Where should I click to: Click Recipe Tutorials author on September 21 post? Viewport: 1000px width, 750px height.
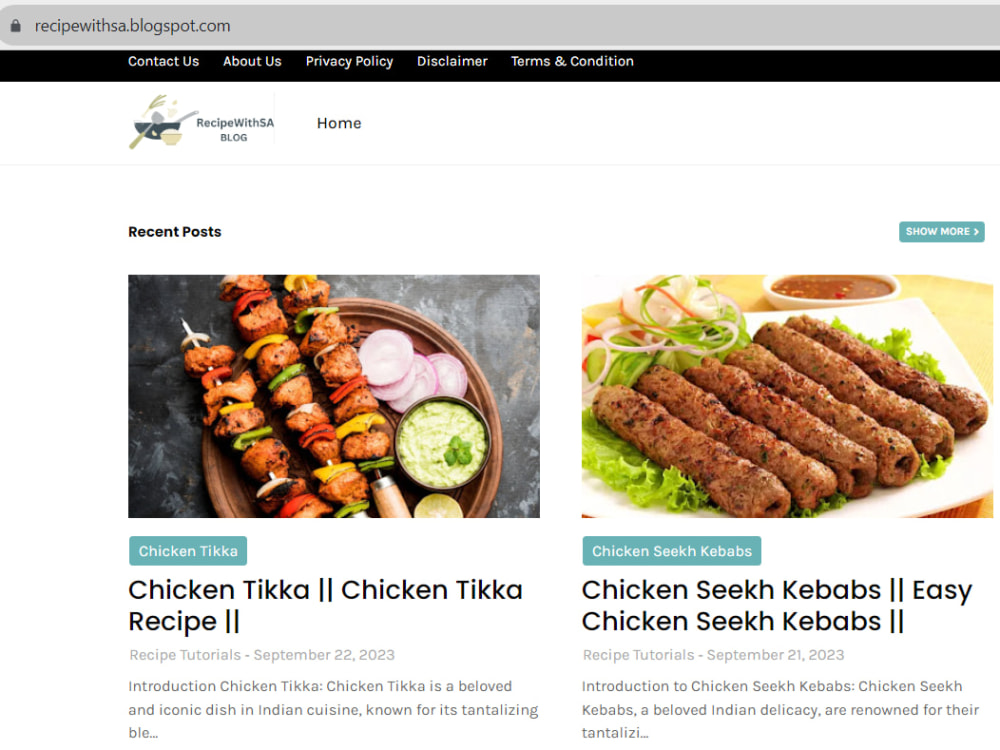click(x=638, y=655)
